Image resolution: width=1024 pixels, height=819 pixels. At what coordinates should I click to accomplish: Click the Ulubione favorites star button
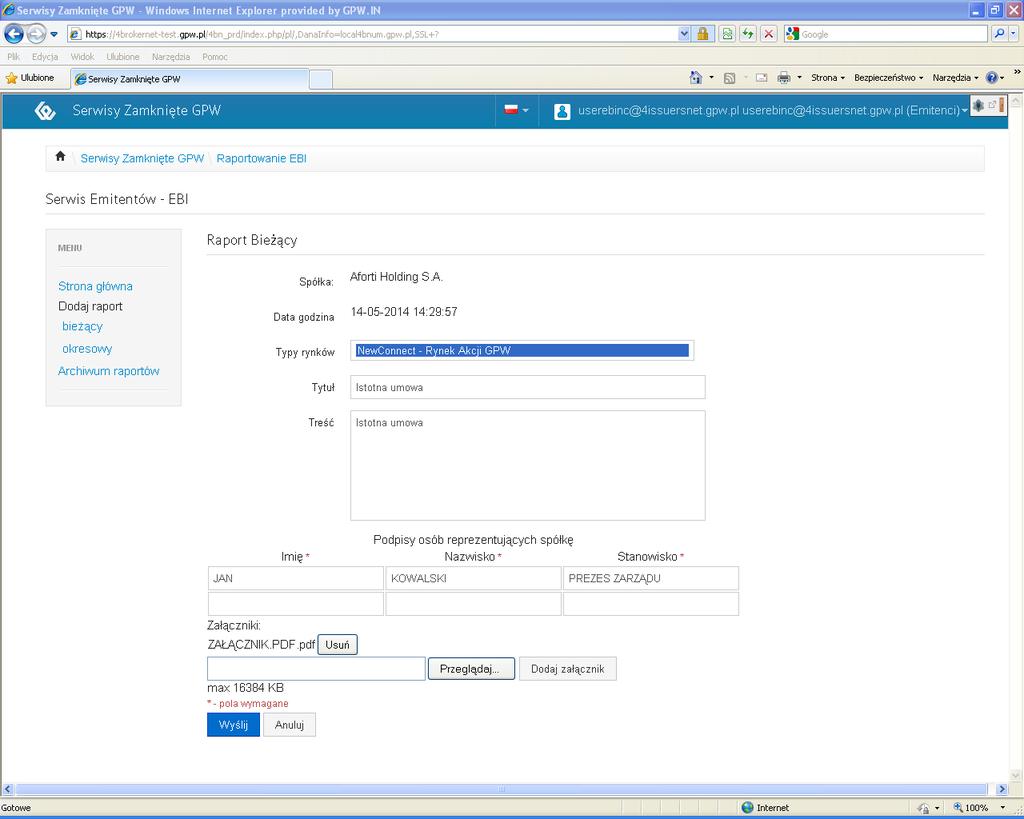[x=30, y=78]
